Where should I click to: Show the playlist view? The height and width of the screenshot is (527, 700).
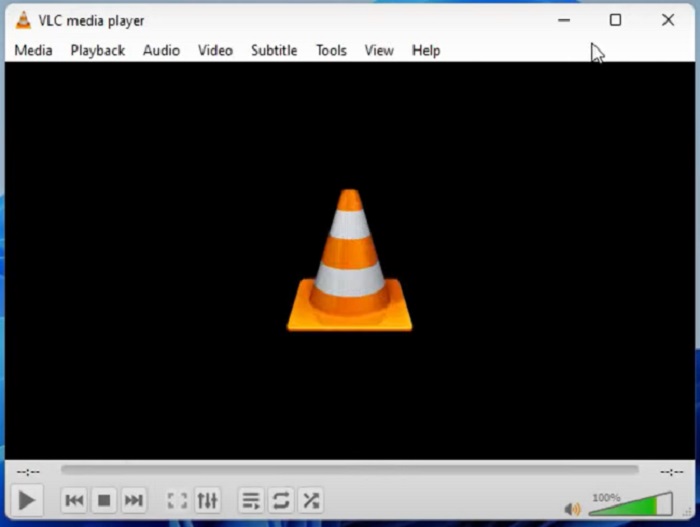click(251, 500)
